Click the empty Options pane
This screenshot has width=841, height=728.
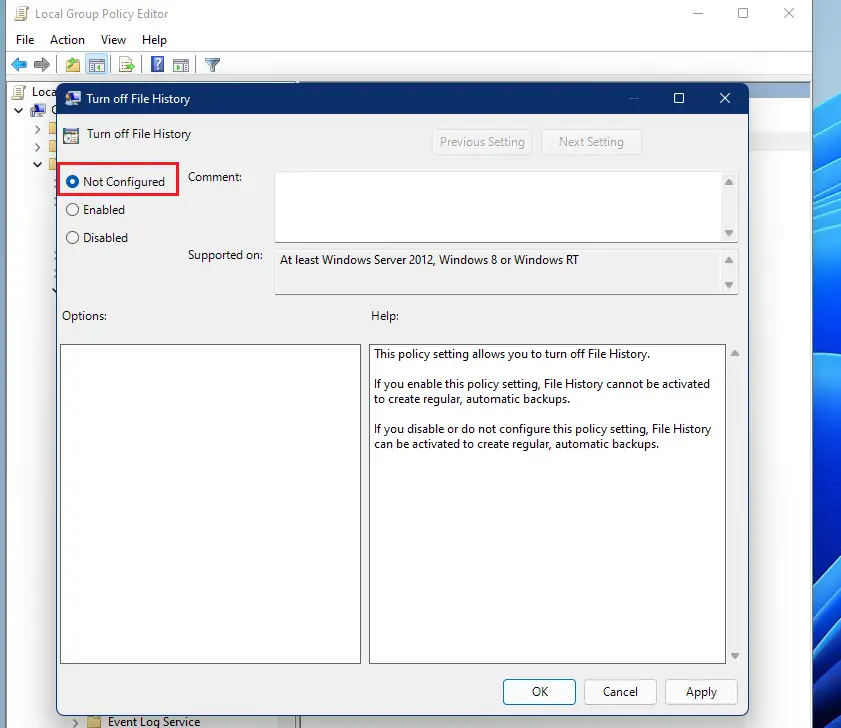click(210, 504)
